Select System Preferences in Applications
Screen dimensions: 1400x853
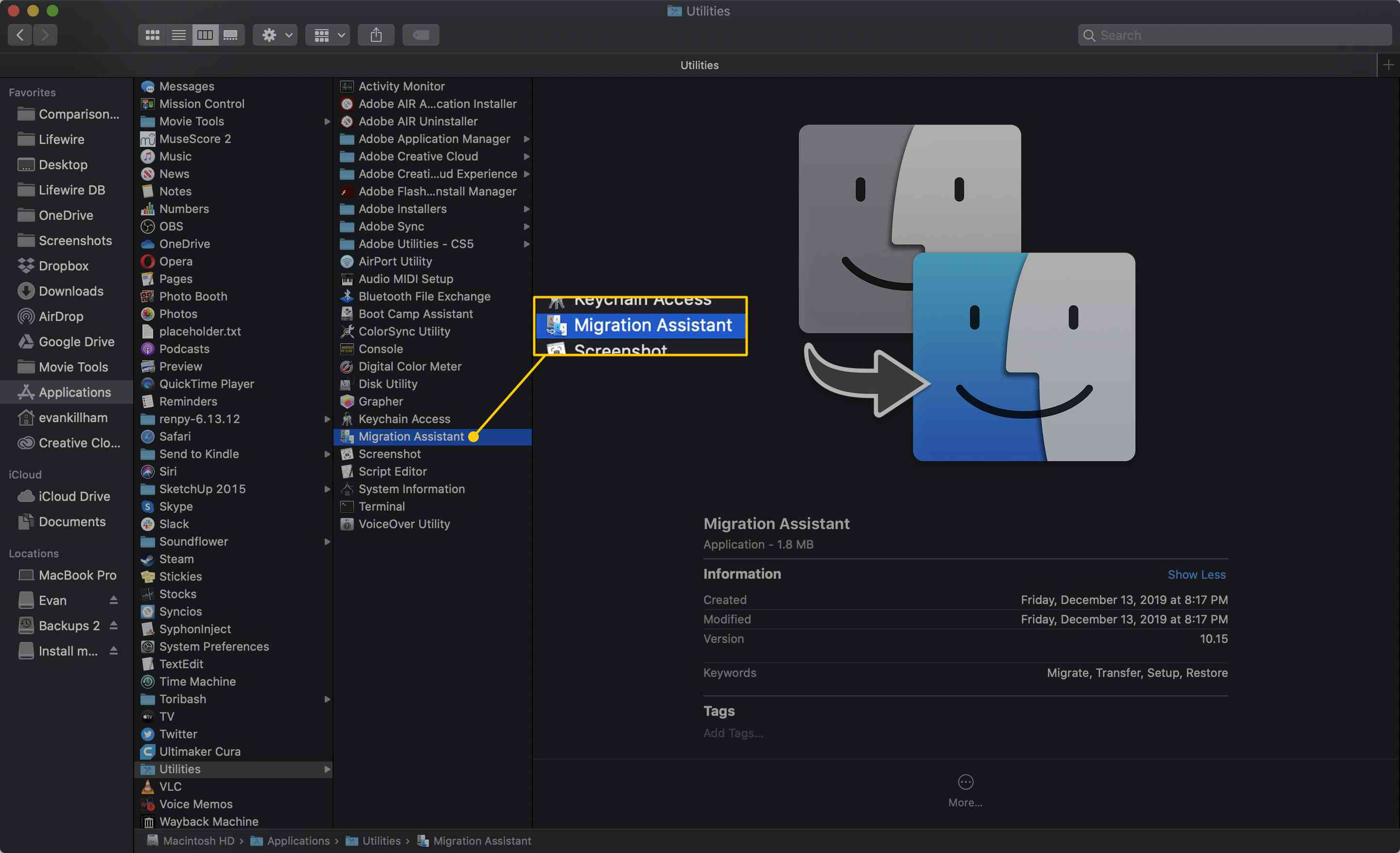[233, 646]
